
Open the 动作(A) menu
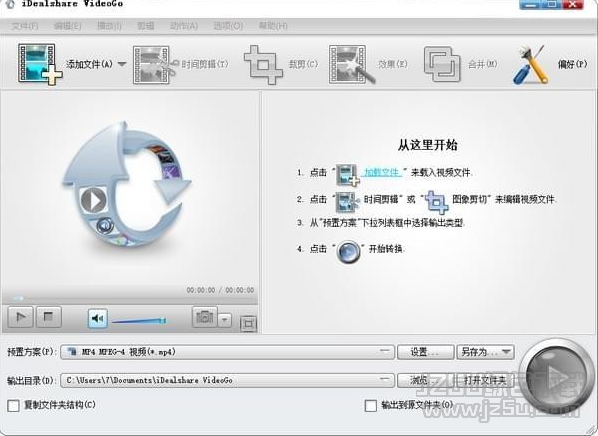184,26
